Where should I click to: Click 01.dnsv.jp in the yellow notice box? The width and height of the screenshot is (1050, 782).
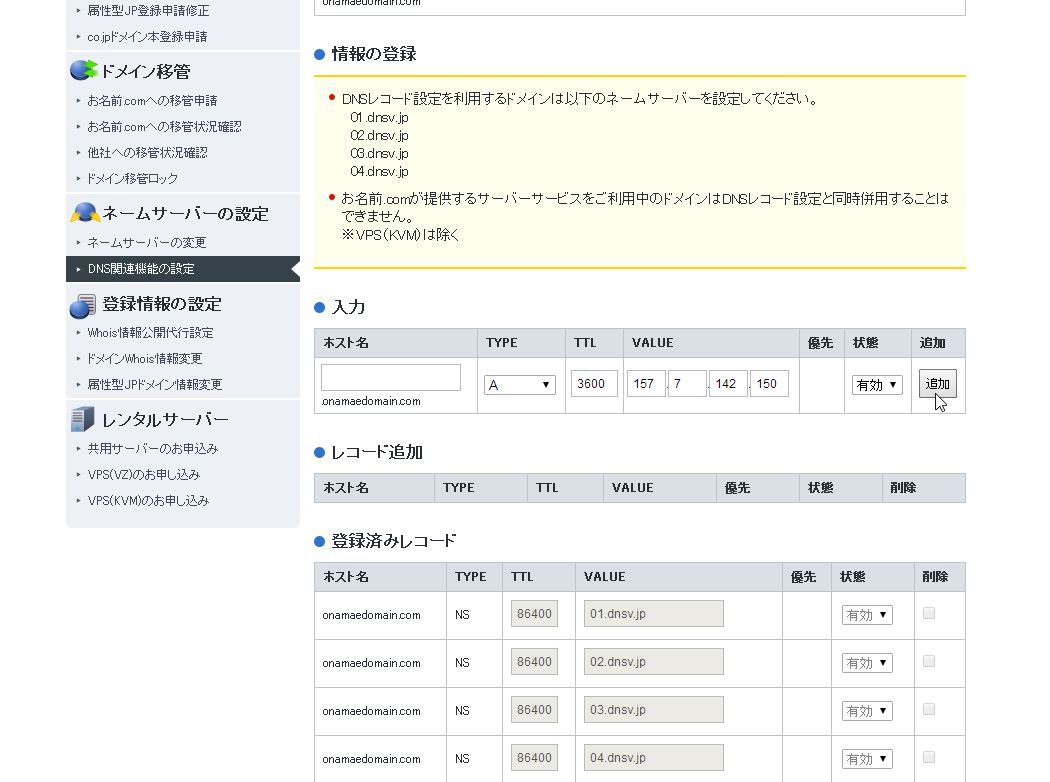tap(379, 118)
